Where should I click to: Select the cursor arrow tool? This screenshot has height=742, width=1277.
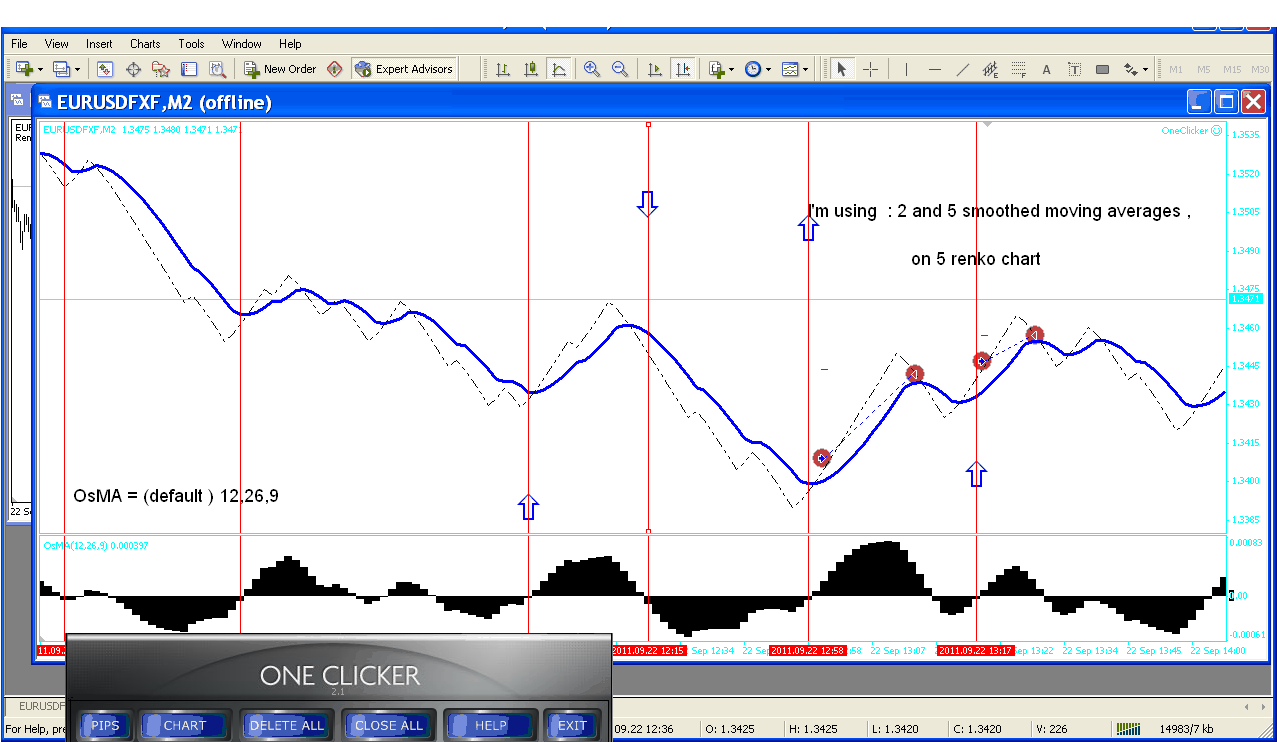(x=841, y=69)
